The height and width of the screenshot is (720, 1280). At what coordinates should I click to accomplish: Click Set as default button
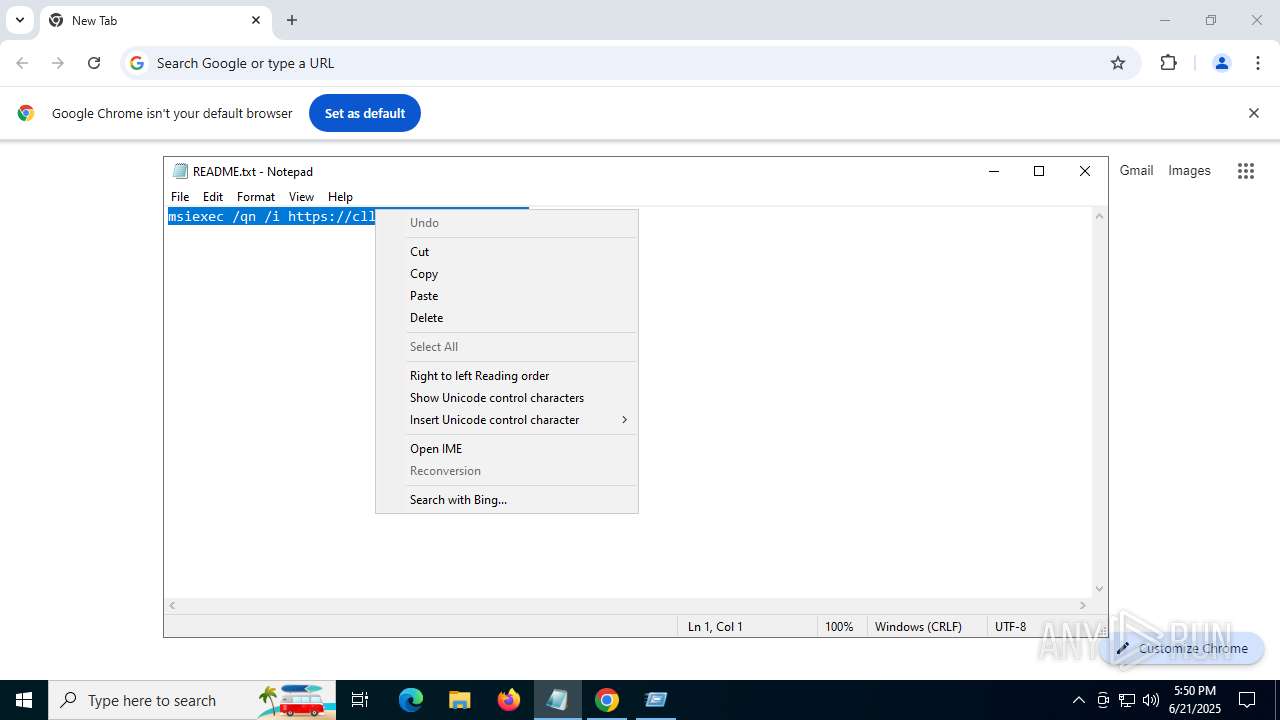[365, 113]
